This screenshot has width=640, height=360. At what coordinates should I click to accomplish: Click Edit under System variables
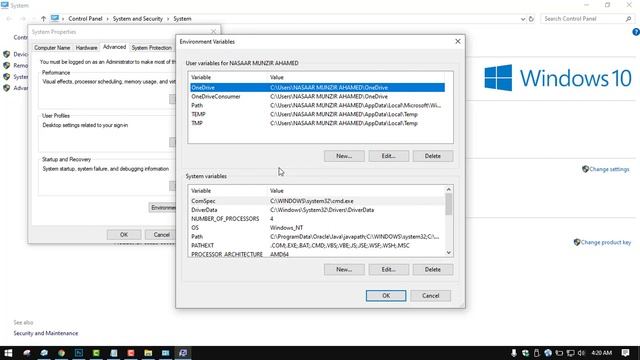[389, 269]
